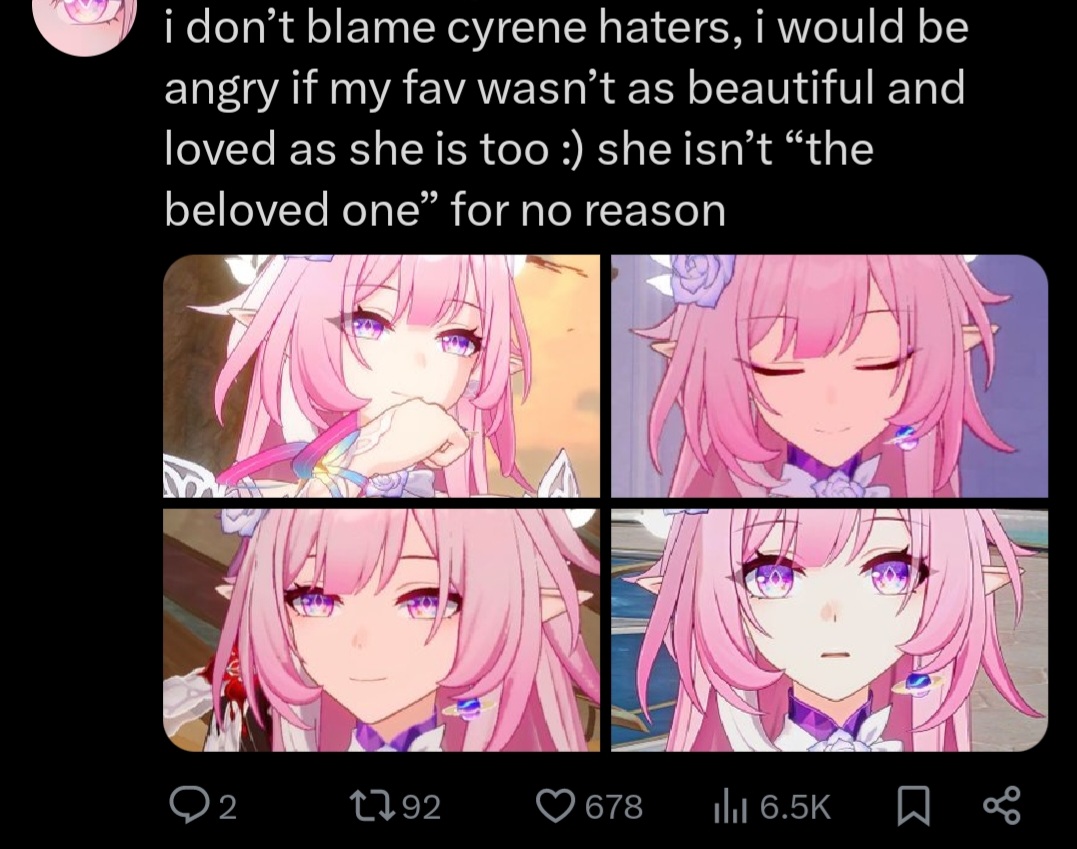The width and height of the screenshot is (1077, 849).
Task: Share the tweet using the share icon
Action: tap(1003, 806)
